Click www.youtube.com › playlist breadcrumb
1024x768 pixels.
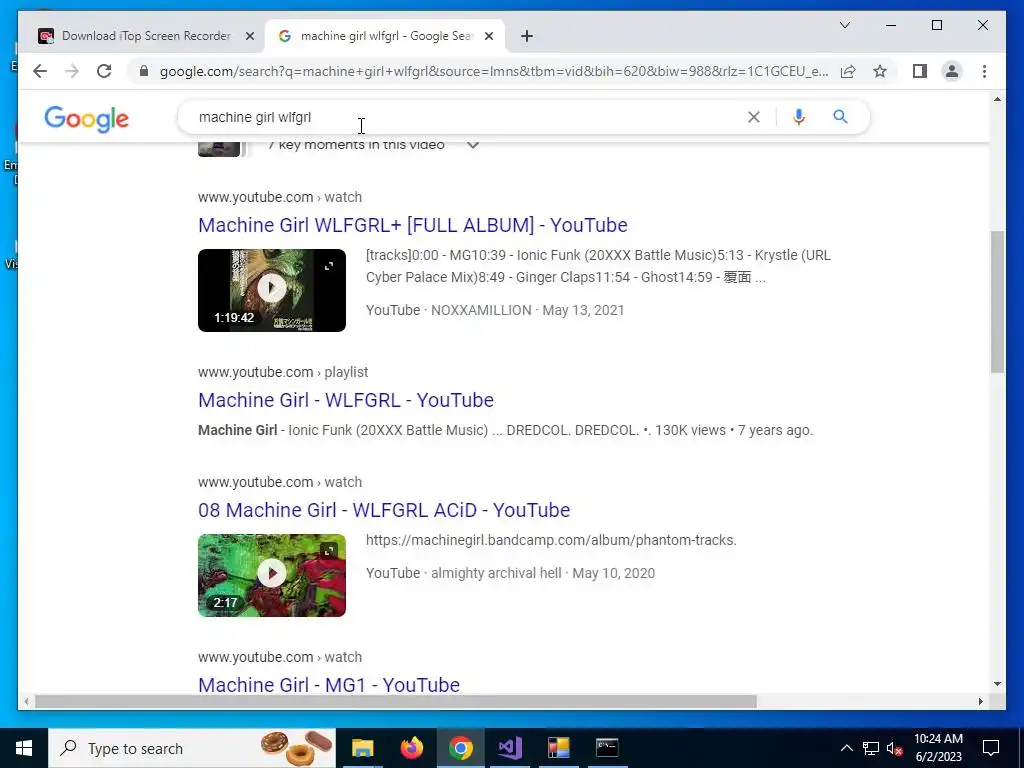tap(283, 372)
